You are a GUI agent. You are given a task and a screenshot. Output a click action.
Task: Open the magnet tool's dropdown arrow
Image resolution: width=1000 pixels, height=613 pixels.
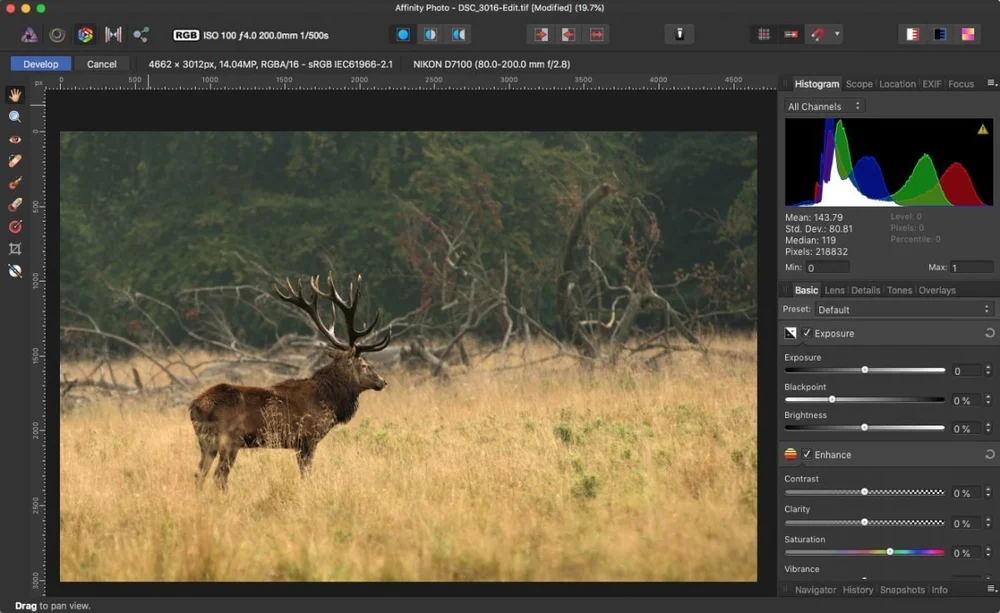click(x=837, y=34)
